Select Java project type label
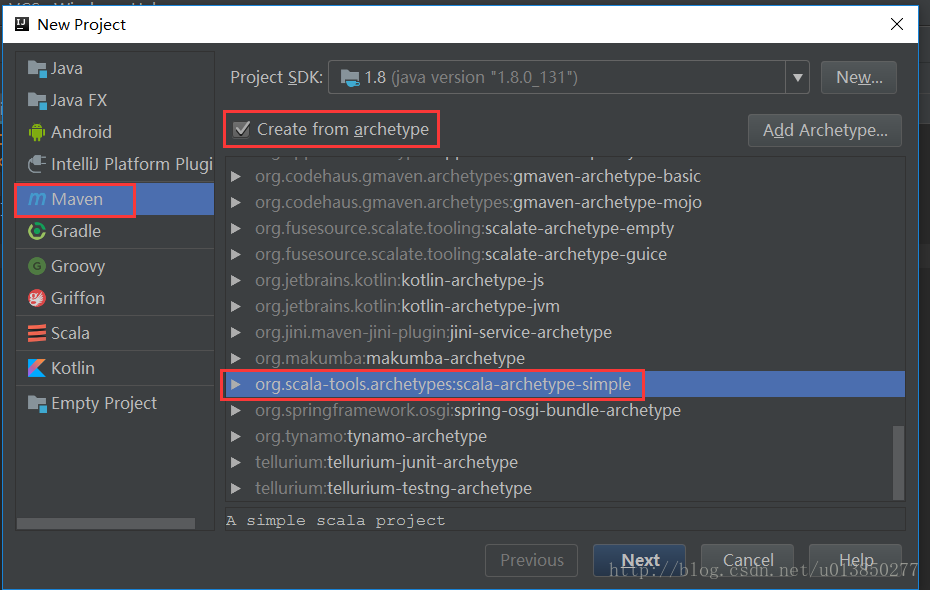930x590 pixels. pyautogui.click(x=66, y=69)
